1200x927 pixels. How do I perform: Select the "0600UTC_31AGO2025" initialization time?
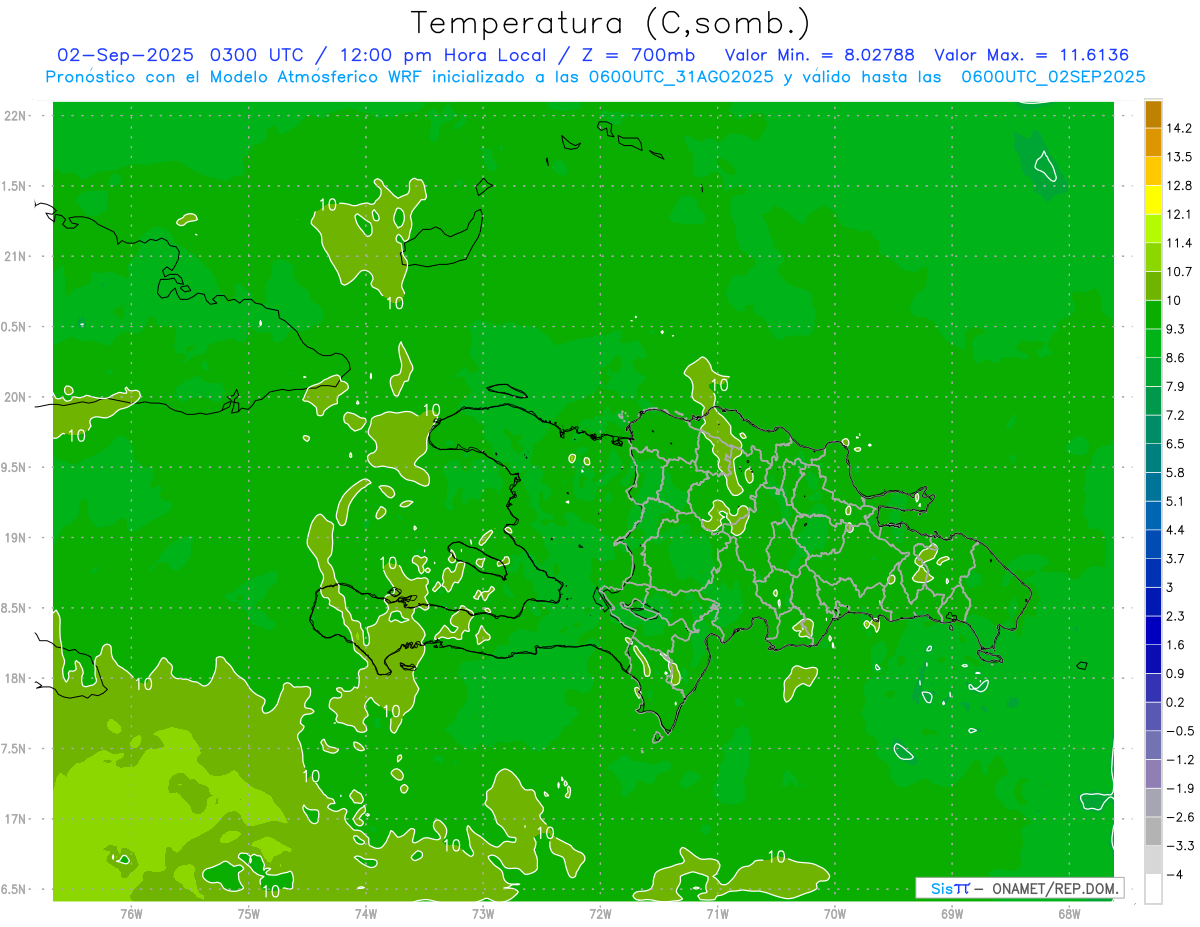[681, 77]
